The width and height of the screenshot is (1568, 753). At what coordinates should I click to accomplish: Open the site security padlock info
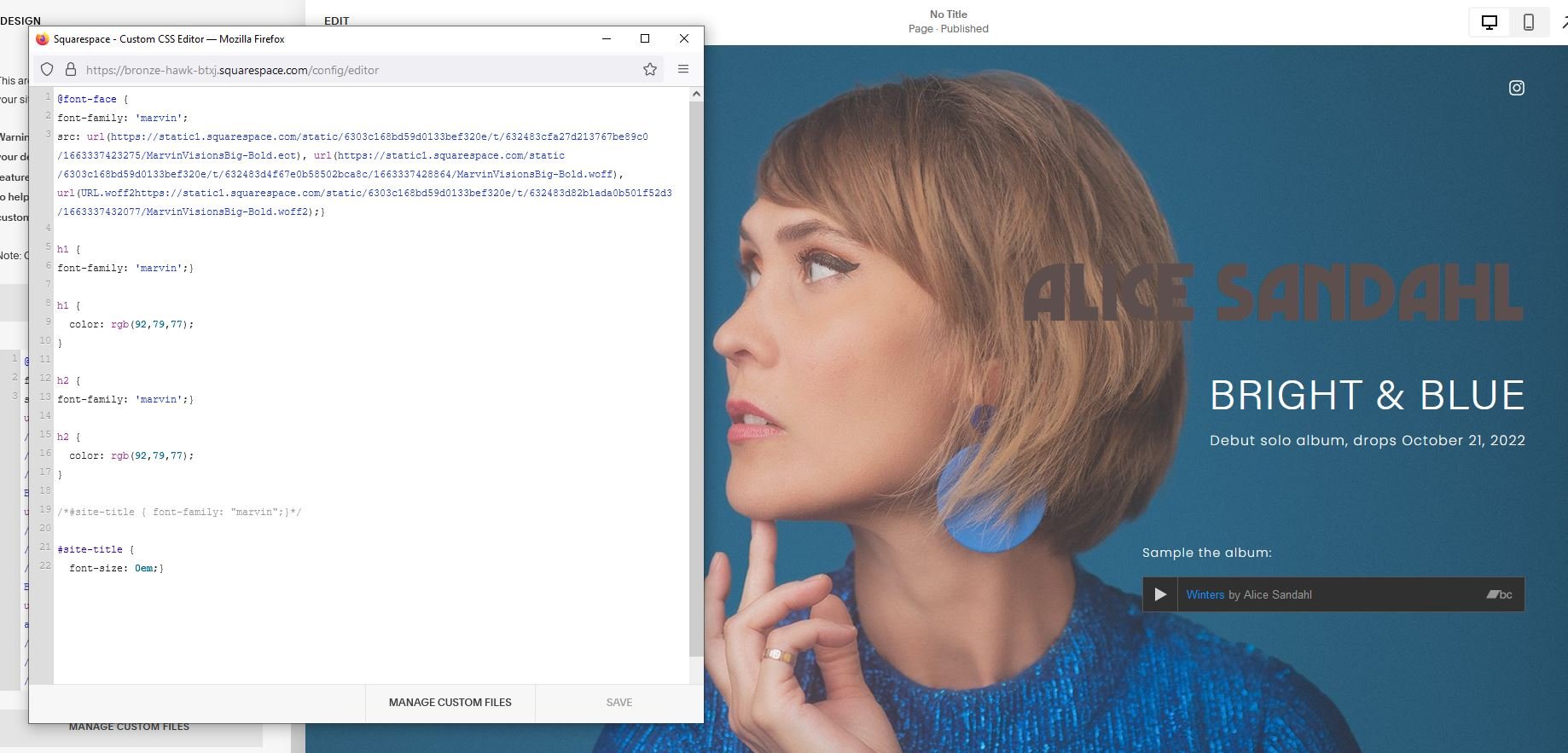pyautogui.click(x=71, y=70)
